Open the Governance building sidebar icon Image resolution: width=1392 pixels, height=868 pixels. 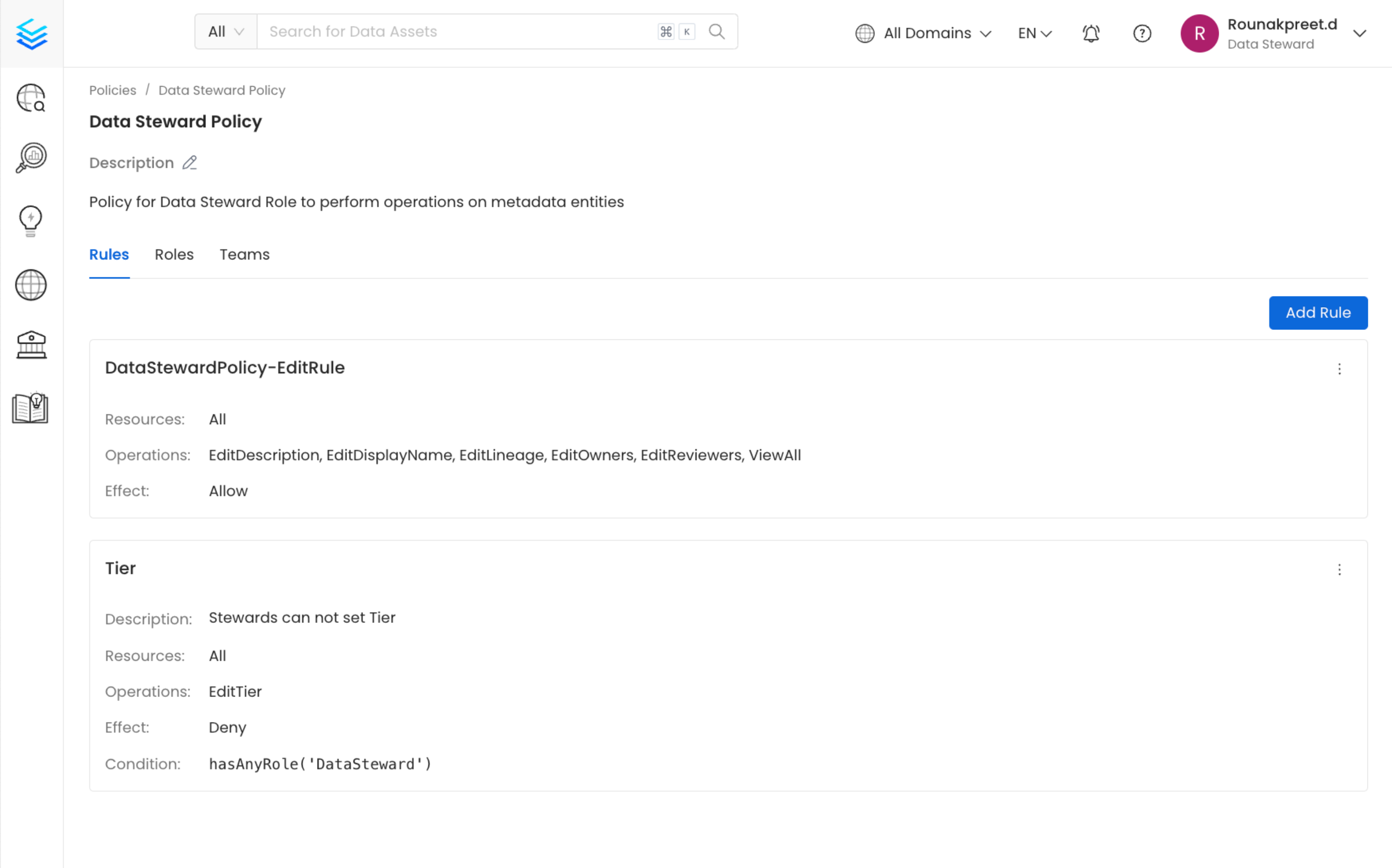(31, 345)
